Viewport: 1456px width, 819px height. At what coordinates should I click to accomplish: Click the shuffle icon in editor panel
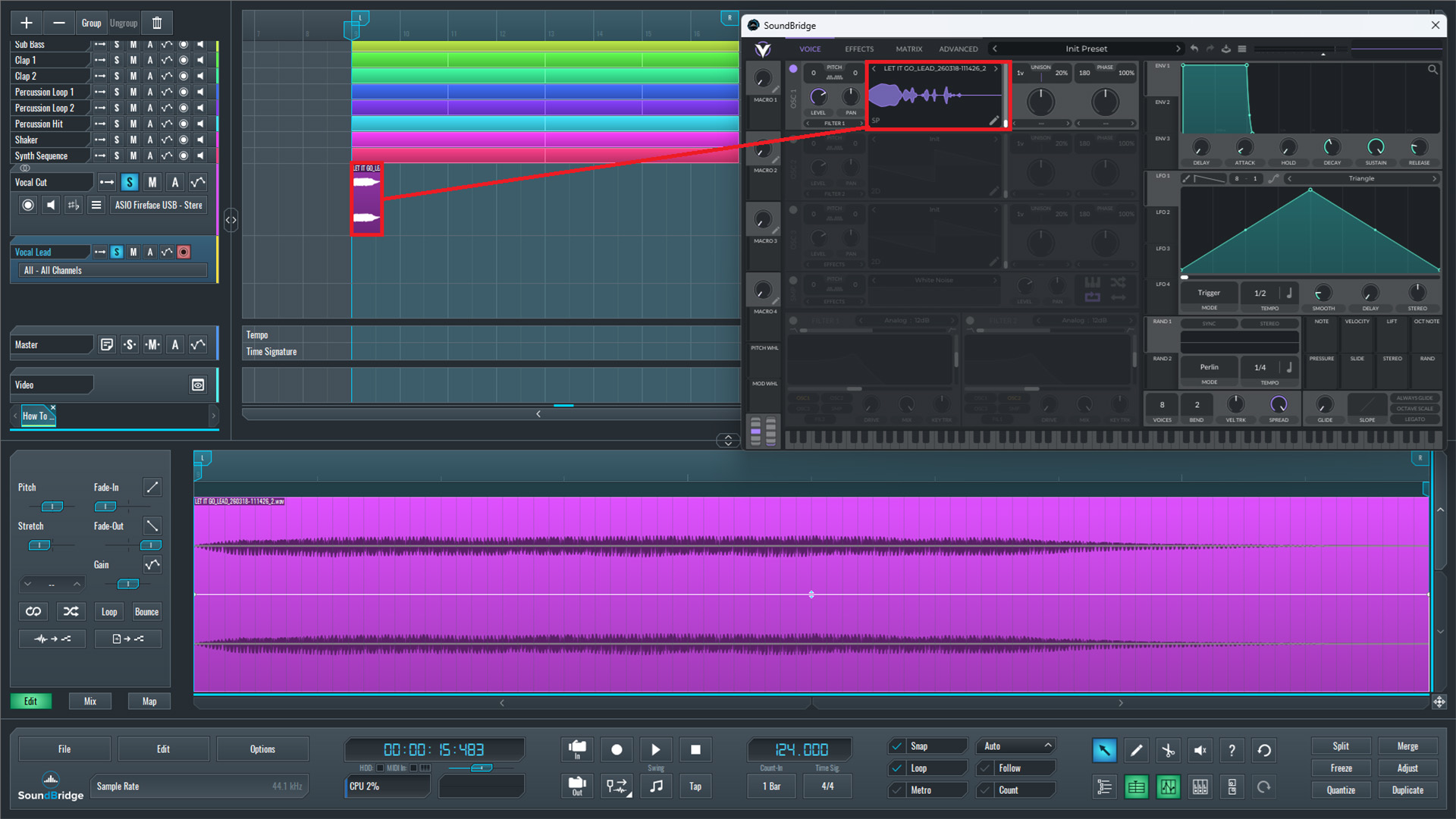click(x=71, y=611)
